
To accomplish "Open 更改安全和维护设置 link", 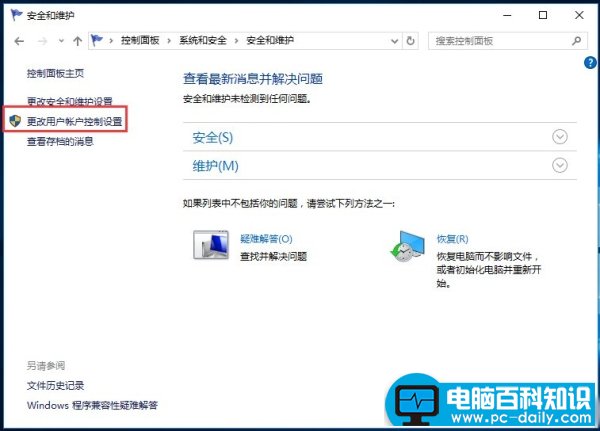I will click(70, 101).
